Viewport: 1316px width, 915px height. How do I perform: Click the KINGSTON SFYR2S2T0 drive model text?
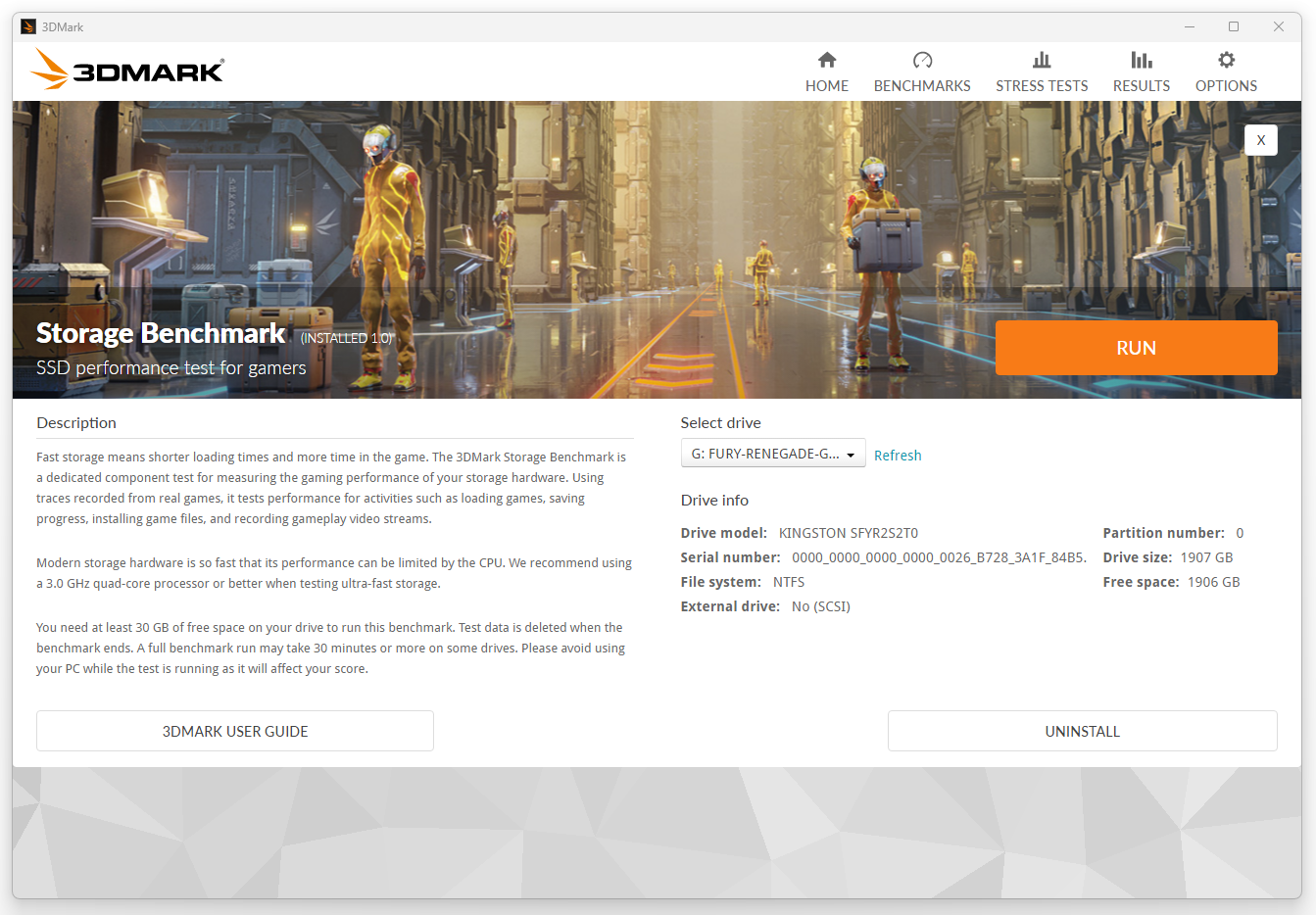[x=848, y=533]
